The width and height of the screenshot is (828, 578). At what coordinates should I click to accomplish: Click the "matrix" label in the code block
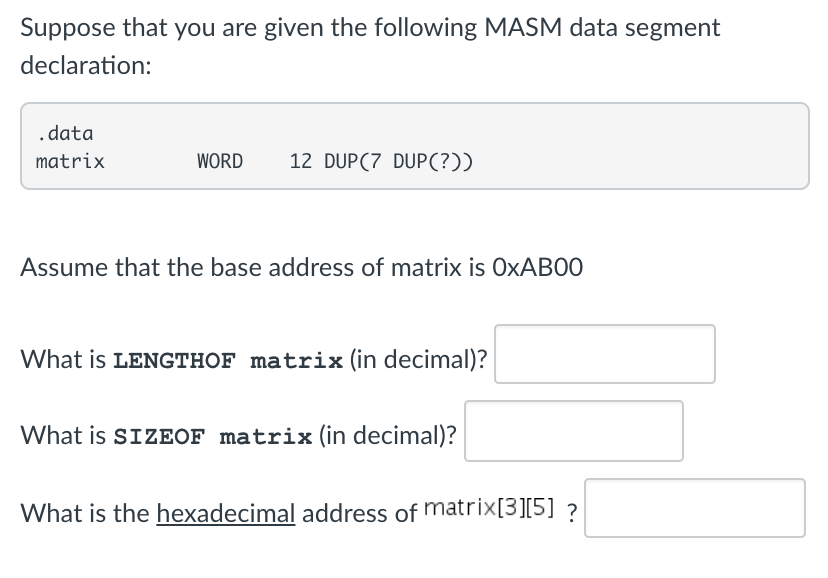tap(70, 161)
